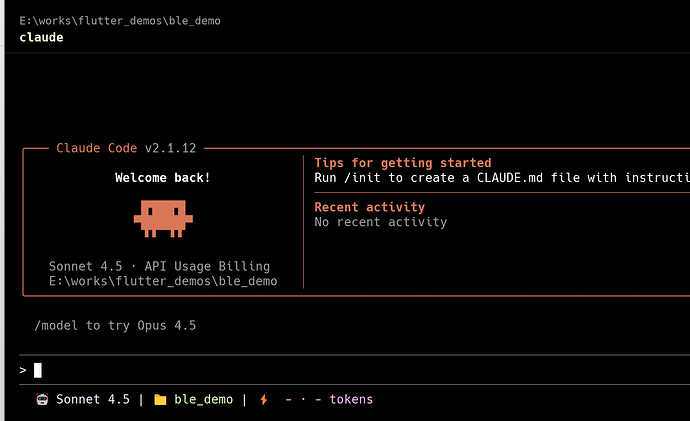Click the path text above the claude command
Image resolution: width=690 pixels, height=421 pixels.
point(120,21)
